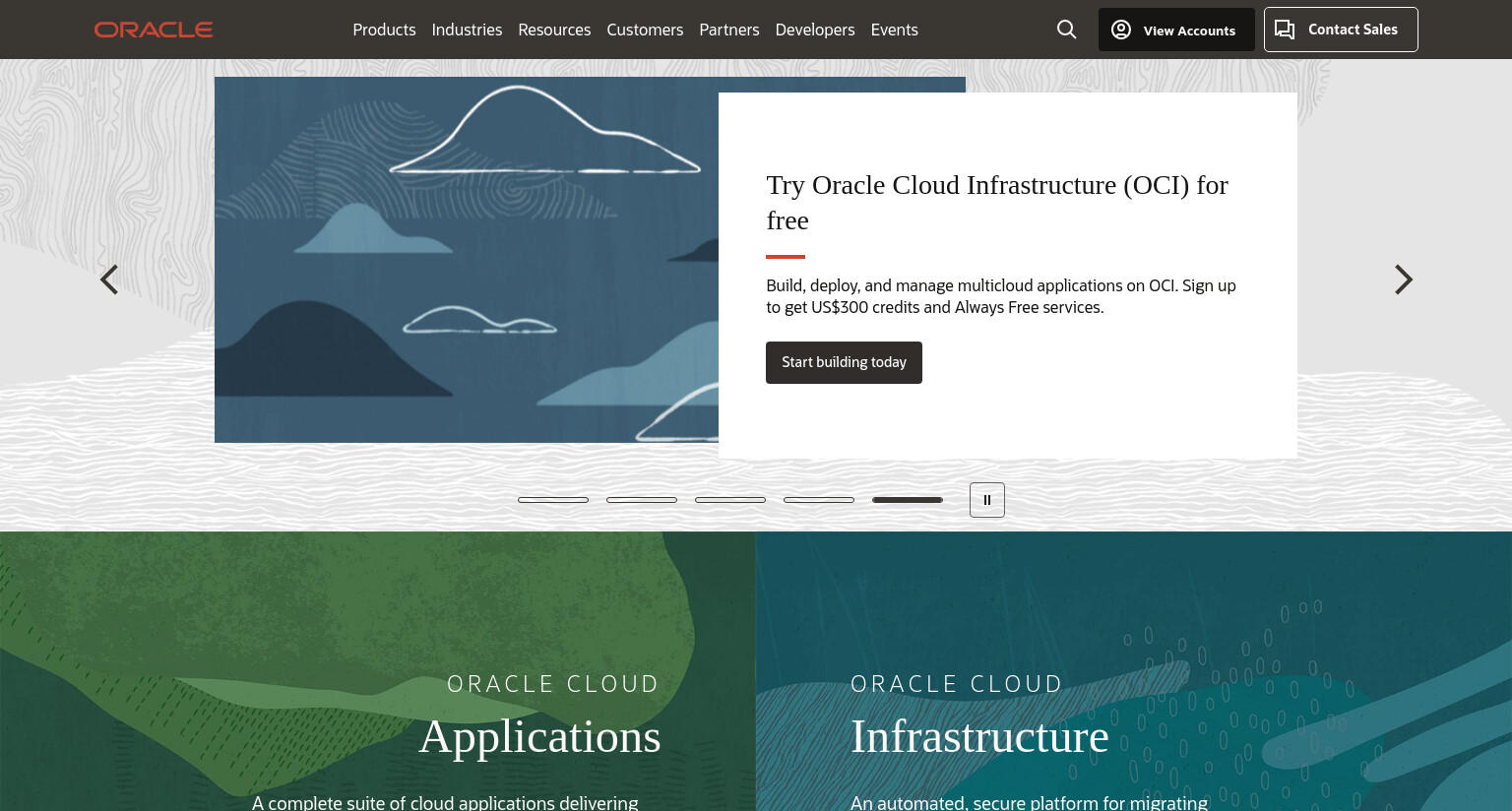Viewport: 1512px width, 811px height.
Task: Pause the carousel autoplay
Action: pyautogui.click(x=987, y=500)
